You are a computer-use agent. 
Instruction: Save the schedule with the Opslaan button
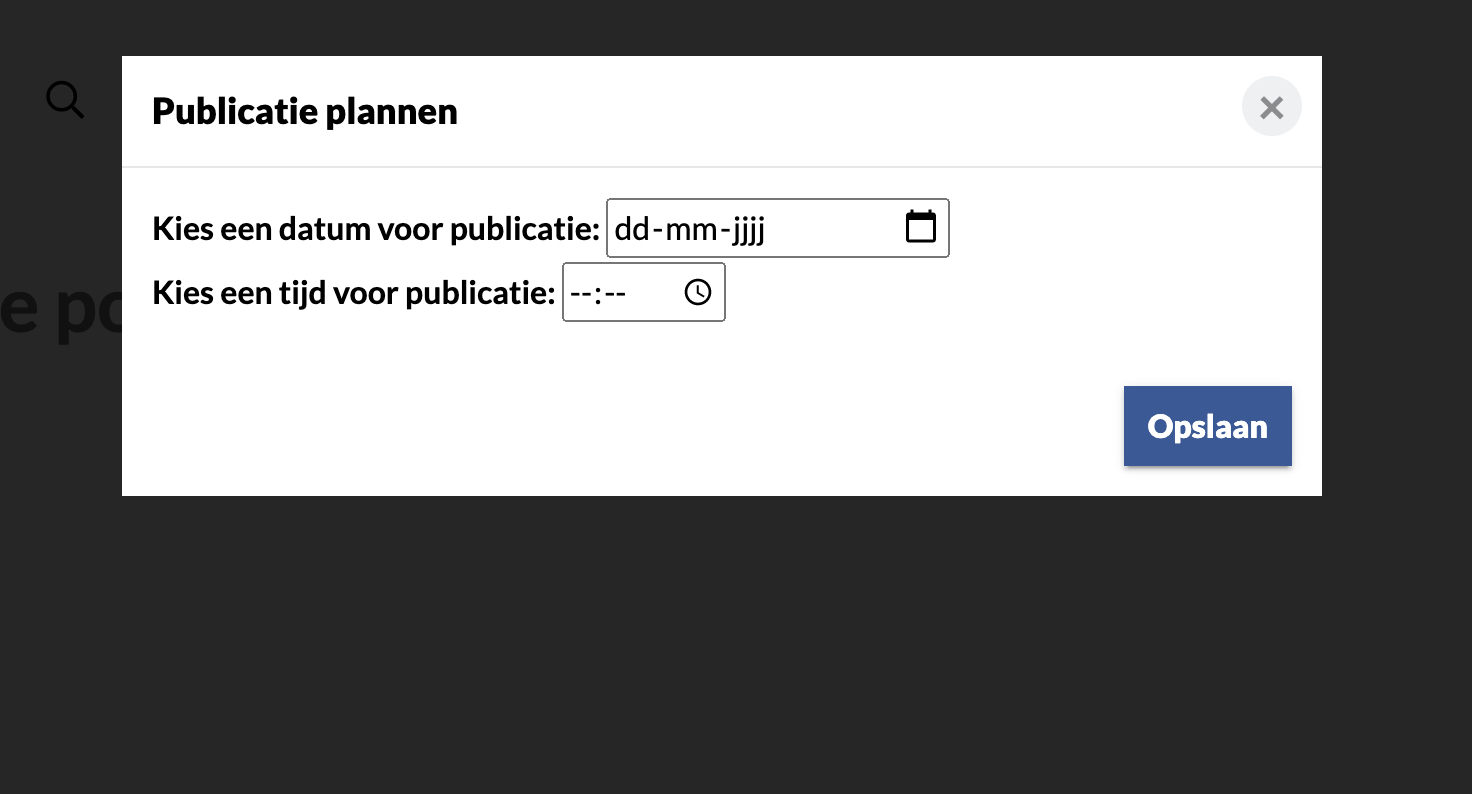pyautogui.click(x=1207, y=426)
